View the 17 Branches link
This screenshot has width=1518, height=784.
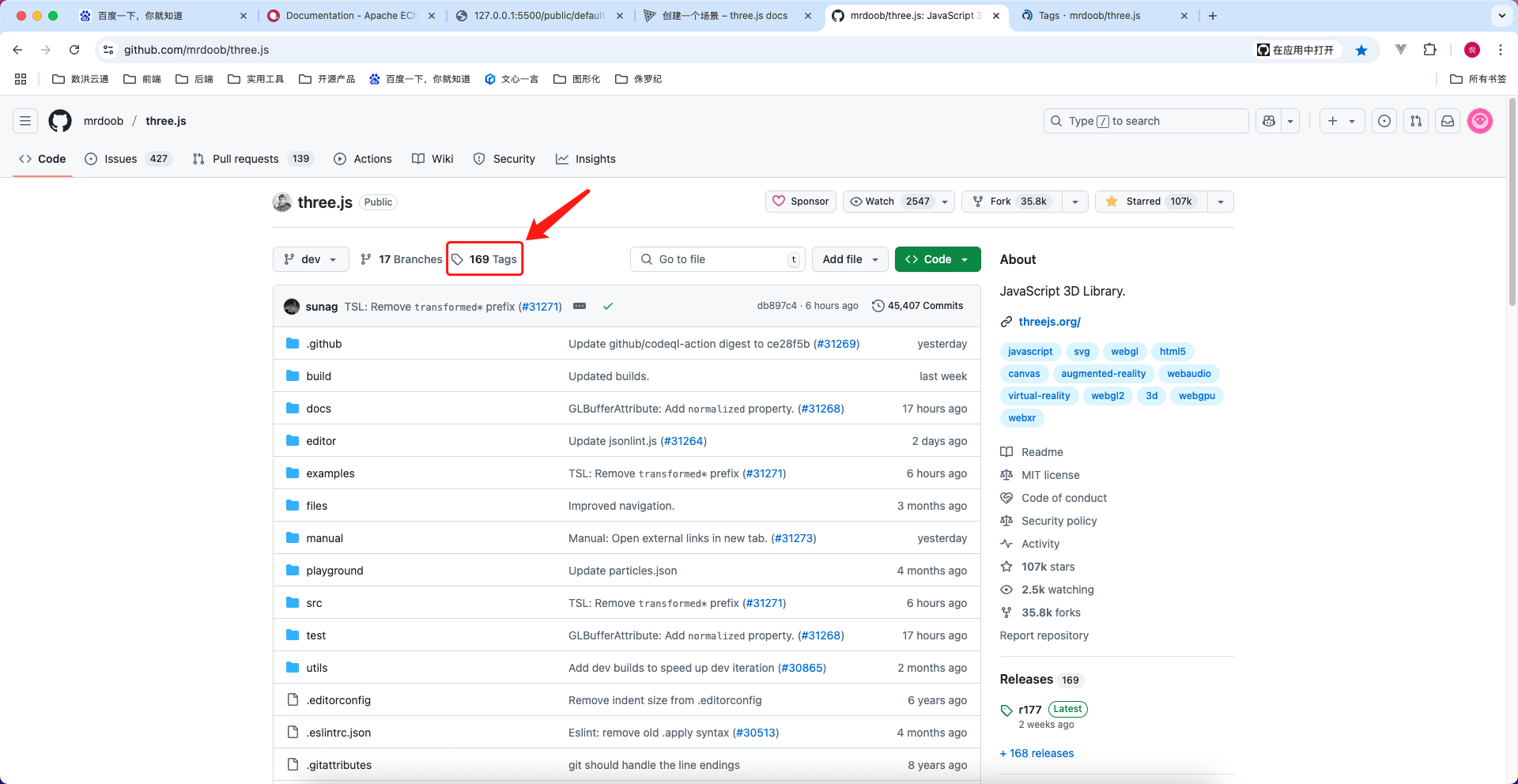coord(401,259)
